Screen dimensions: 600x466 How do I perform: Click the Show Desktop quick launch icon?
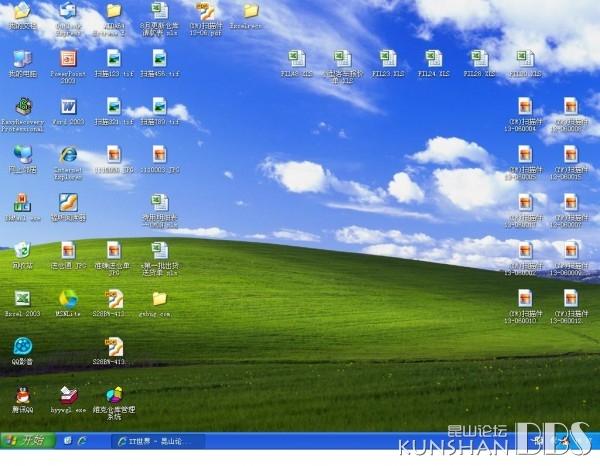pyautogui.click(x=67, y=441)
